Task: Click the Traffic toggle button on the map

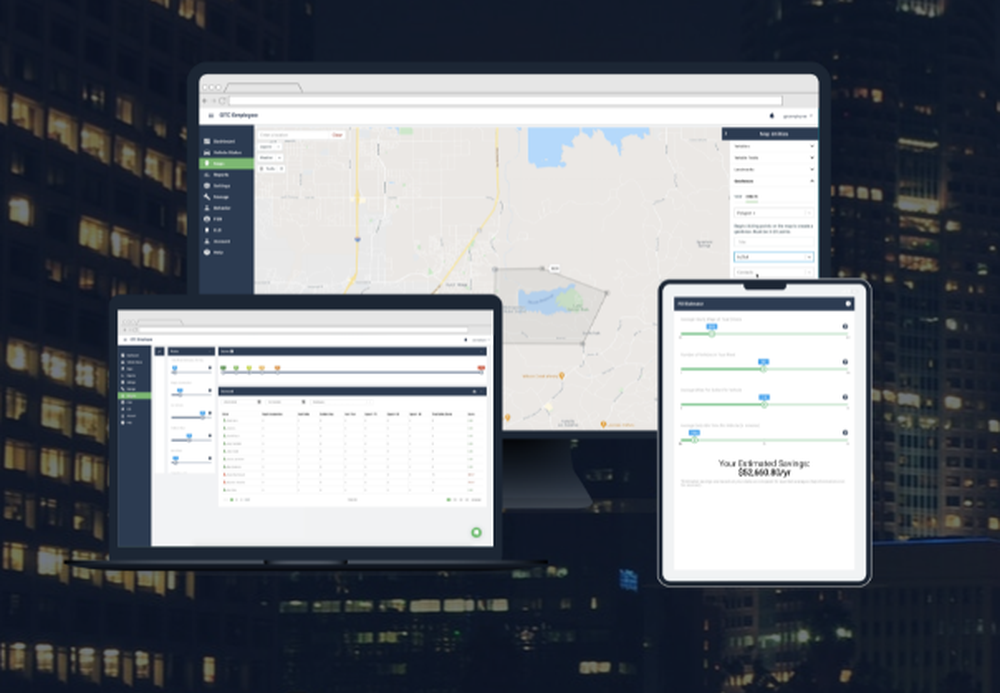Action: tap(271, 169)
